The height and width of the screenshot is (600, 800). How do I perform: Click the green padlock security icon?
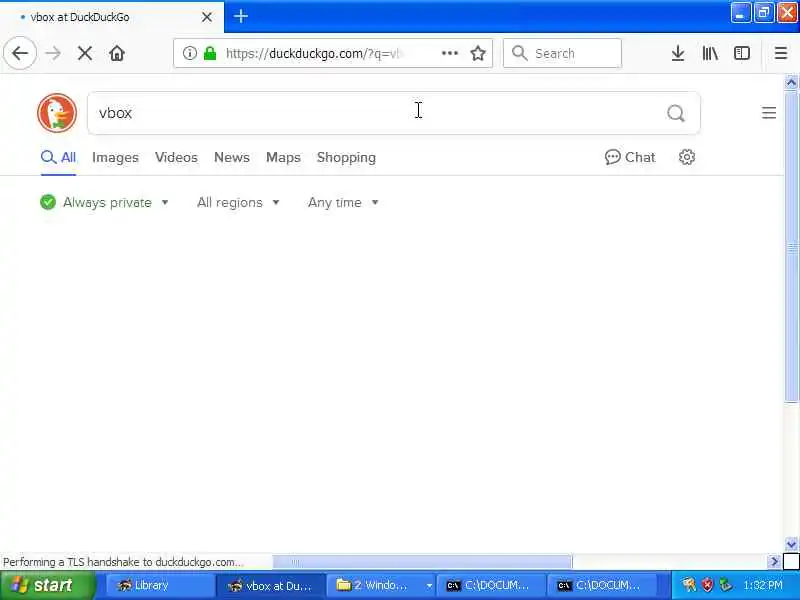tap(210, 53)
